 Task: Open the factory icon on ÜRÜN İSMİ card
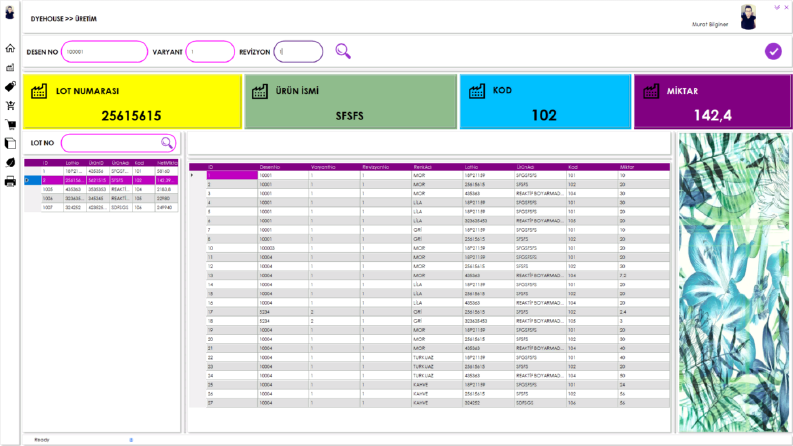pos(259,91)
